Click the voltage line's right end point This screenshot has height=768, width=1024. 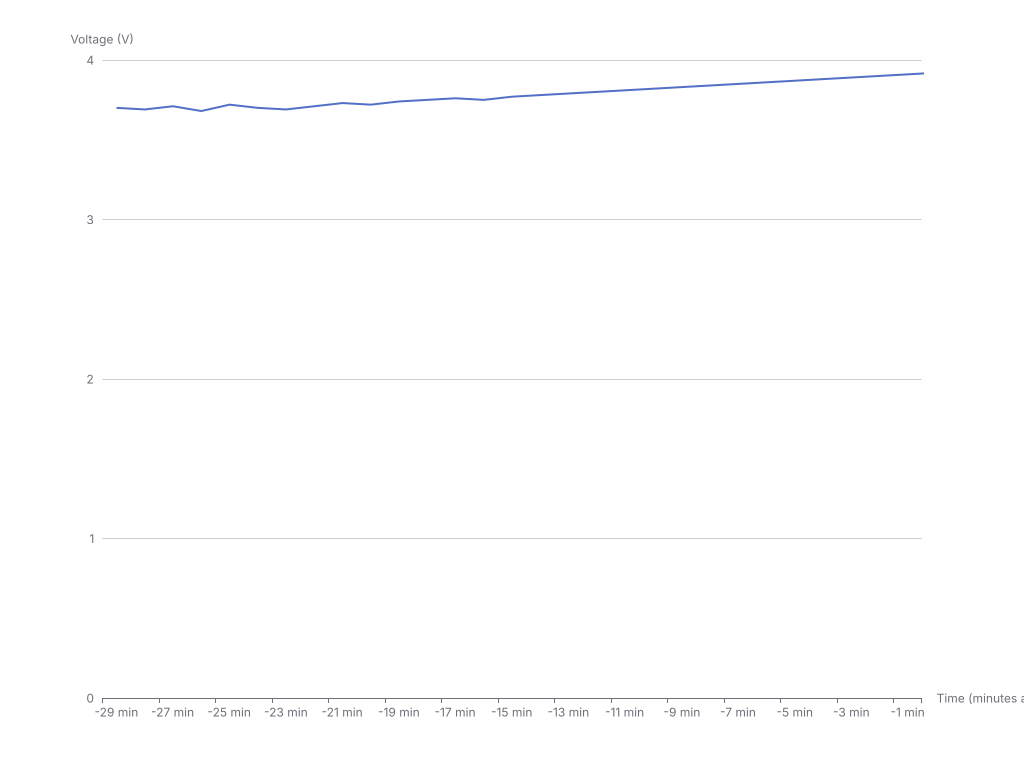[x=922, y=73]
